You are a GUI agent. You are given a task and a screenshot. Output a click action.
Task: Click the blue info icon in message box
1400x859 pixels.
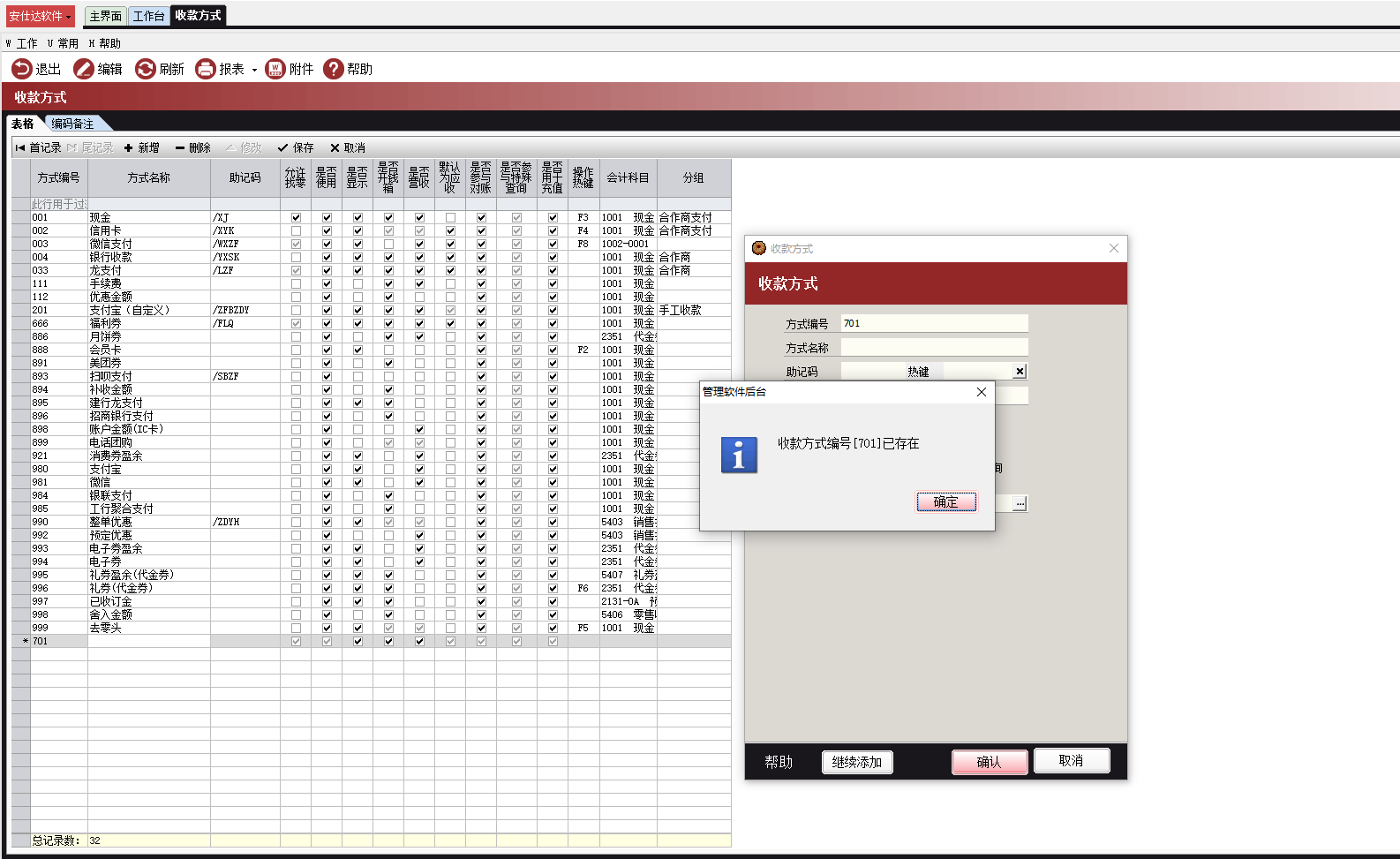(739, 456)
